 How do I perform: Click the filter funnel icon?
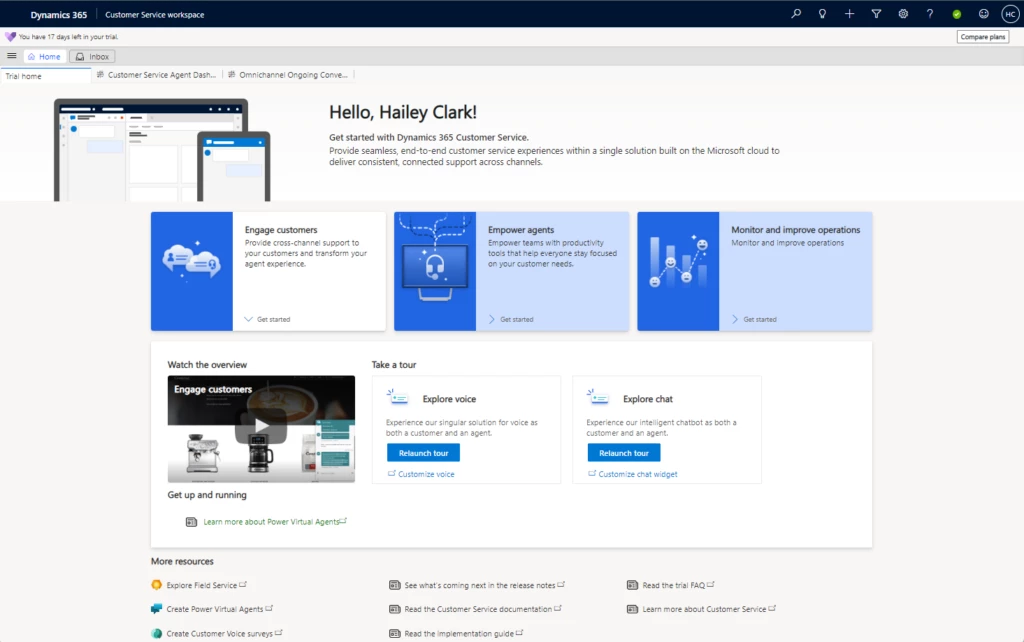875,14
